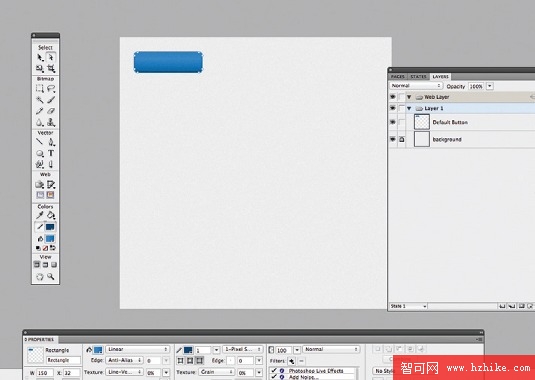This screenshot has height=380, width=535.
Task: Open the layer blend mode Normal dropdown
Action: click(x=416, y=86)
